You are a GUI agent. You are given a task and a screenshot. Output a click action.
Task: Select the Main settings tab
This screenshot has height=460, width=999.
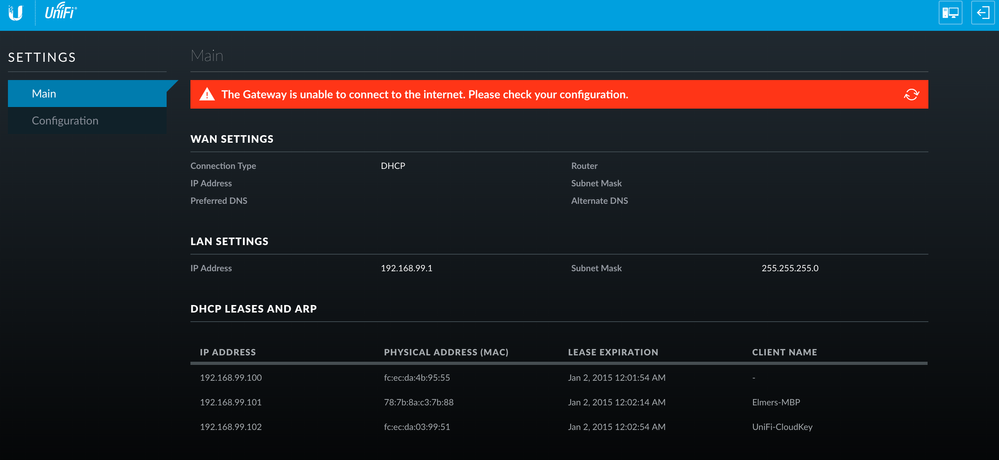(x=87, y=94)
